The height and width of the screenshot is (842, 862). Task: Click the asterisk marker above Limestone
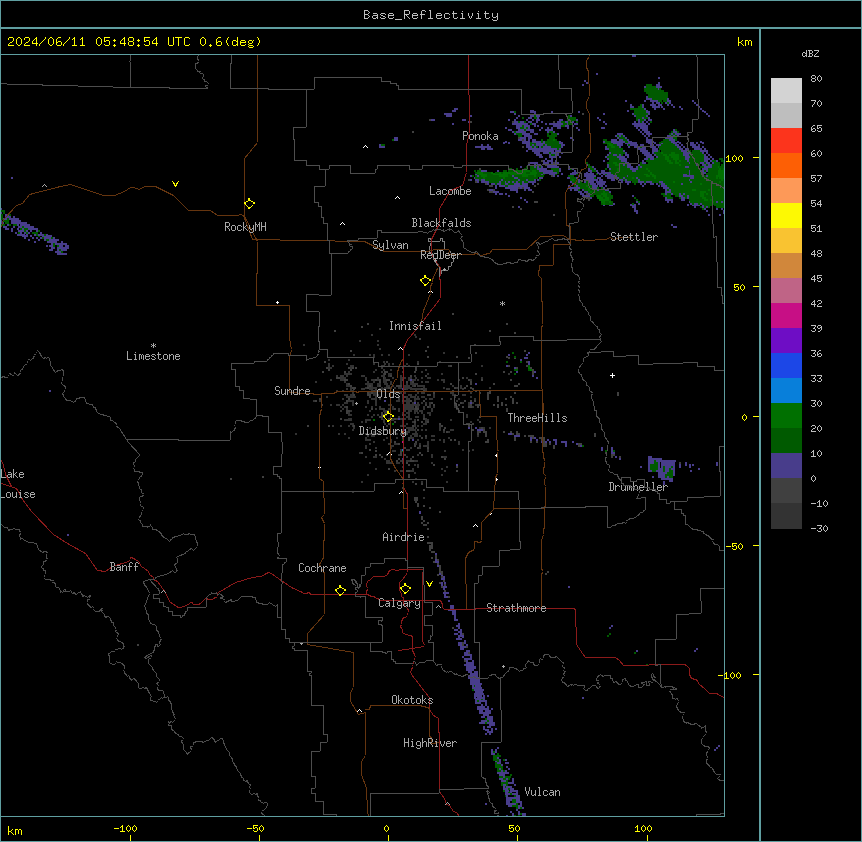[x=153, y=346]
